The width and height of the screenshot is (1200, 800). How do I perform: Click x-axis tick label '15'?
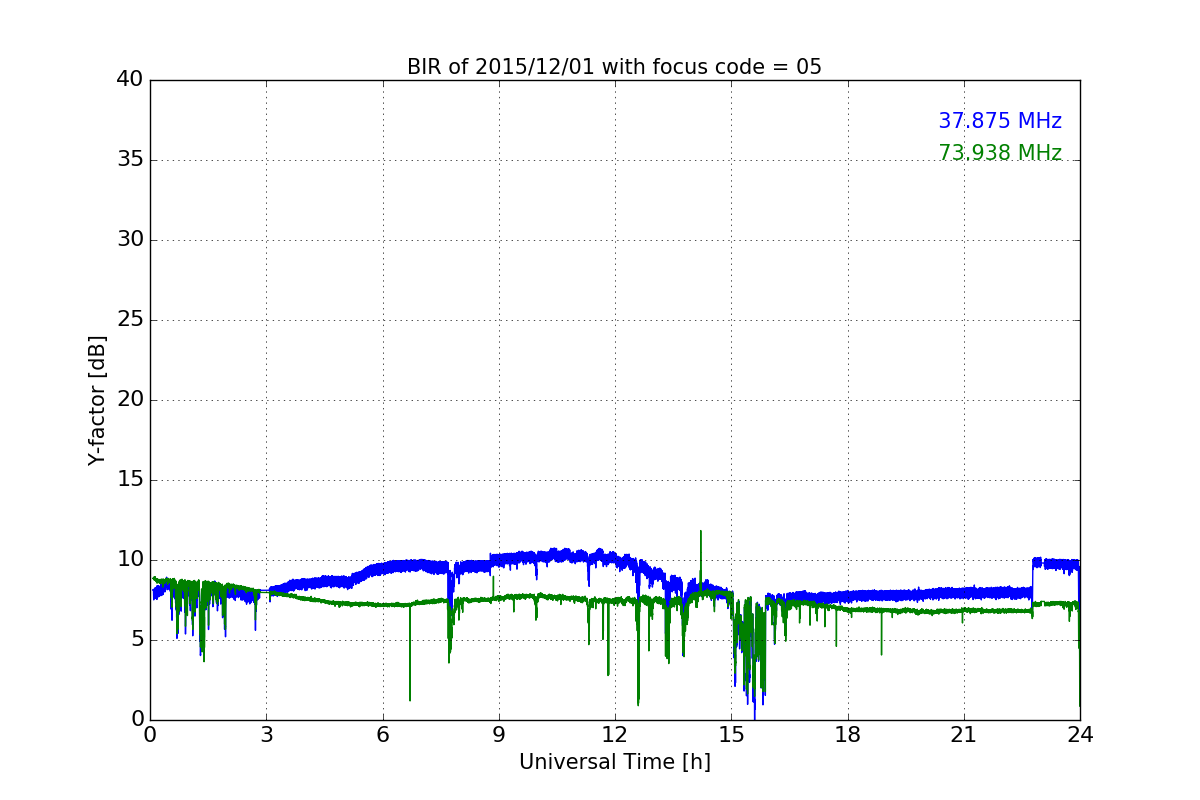click(731, 735)
